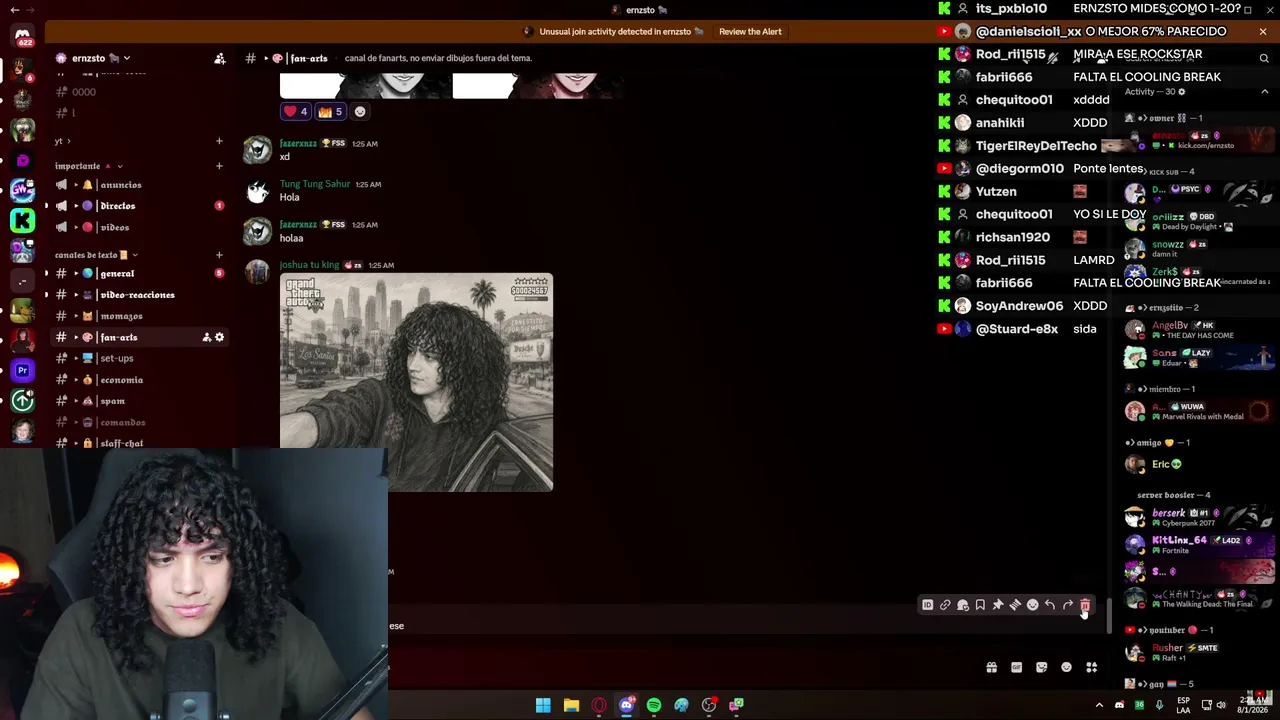
Task: Open the green K server icon
Action: pos(22,220)
